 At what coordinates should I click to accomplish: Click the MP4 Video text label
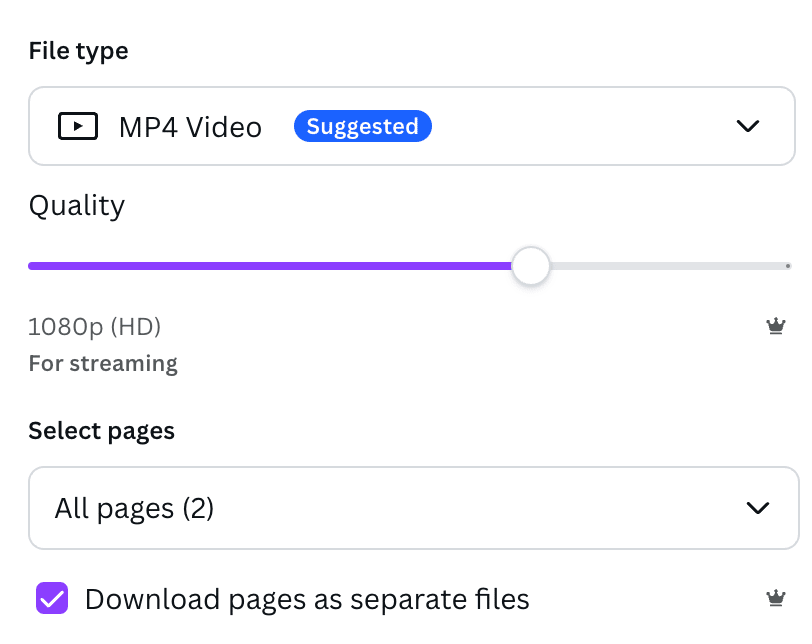click(x=190, y=127)
